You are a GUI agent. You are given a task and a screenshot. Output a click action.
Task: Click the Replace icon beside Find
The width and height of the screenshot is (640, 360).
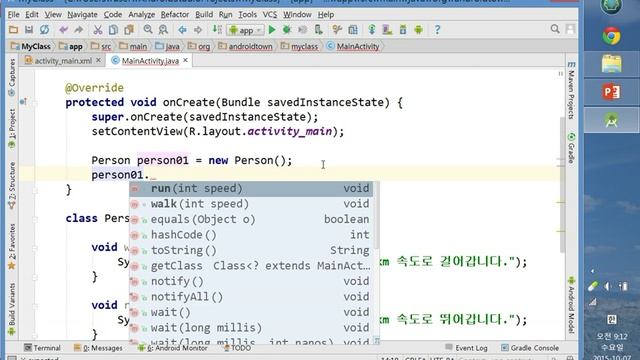coord(163,29)
